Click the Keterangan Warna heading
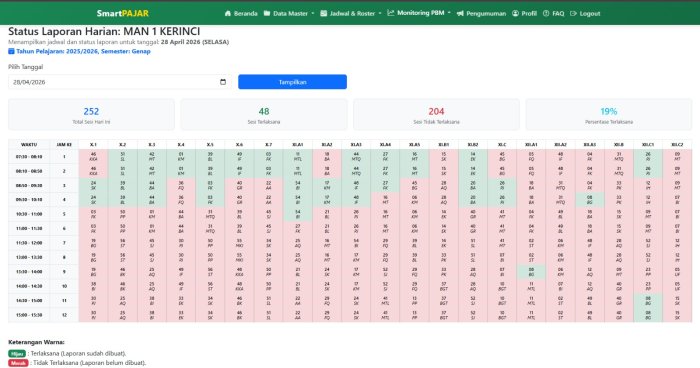The image size is (700, 368). pyautogui.click(x=36, y=342)
